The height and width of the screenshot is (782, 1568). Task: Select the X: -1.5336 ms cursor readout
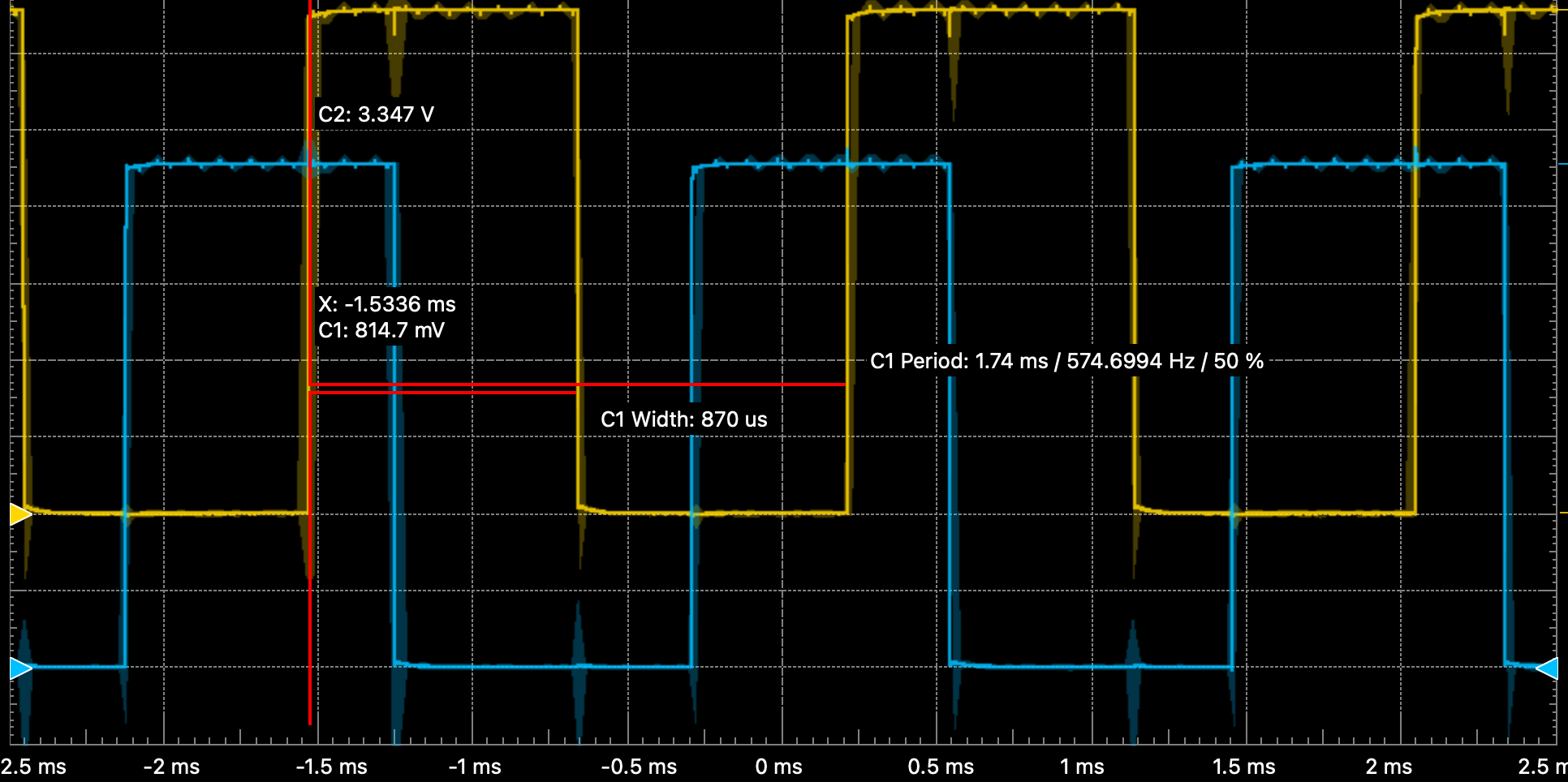point(386,304)
